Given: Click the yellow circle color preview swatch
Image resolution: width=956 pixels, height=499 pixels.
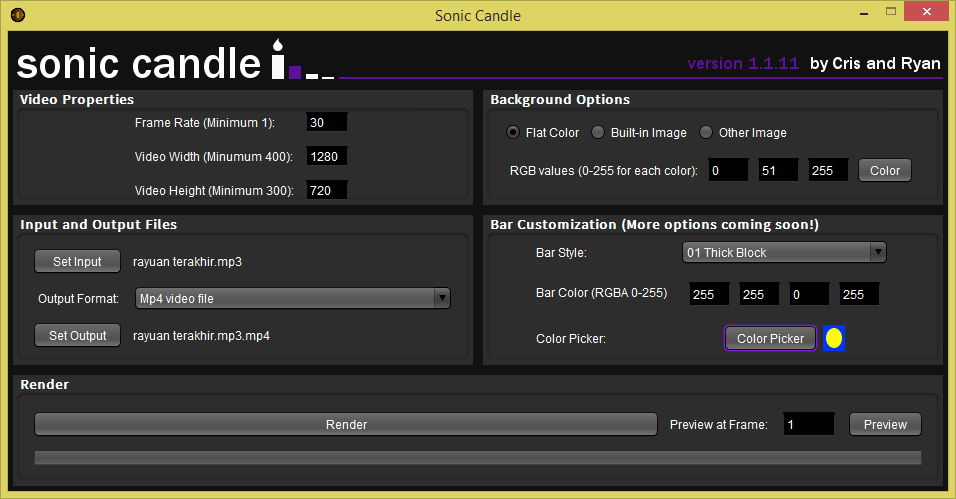Looking at the screenshot, I should pyautogui.click(x=833, y=338).
